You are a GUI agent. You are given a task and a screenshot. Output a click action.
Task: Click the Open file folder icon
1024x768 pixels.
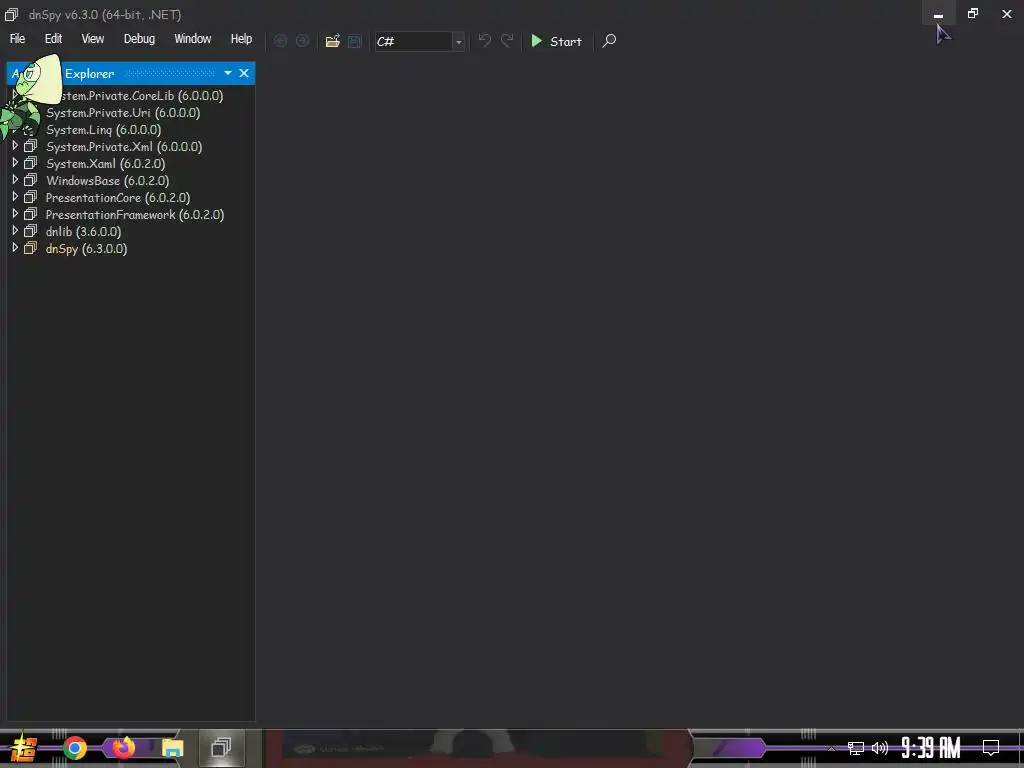(x=332, y=41)
